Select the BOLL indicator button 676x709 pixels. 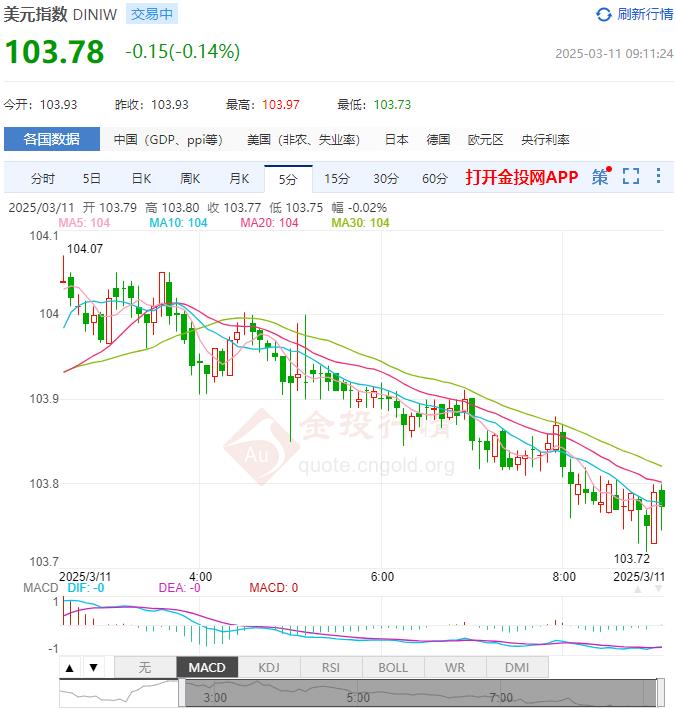click(393, 667)
